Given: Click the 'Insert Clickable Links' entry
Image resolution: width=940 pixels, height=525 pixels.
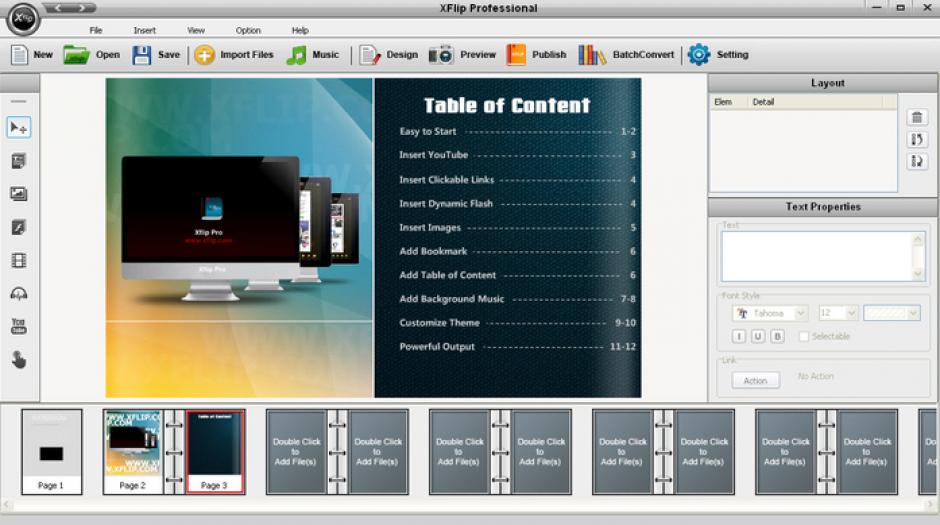Looking at the screenshot, I should click(447, 180).
